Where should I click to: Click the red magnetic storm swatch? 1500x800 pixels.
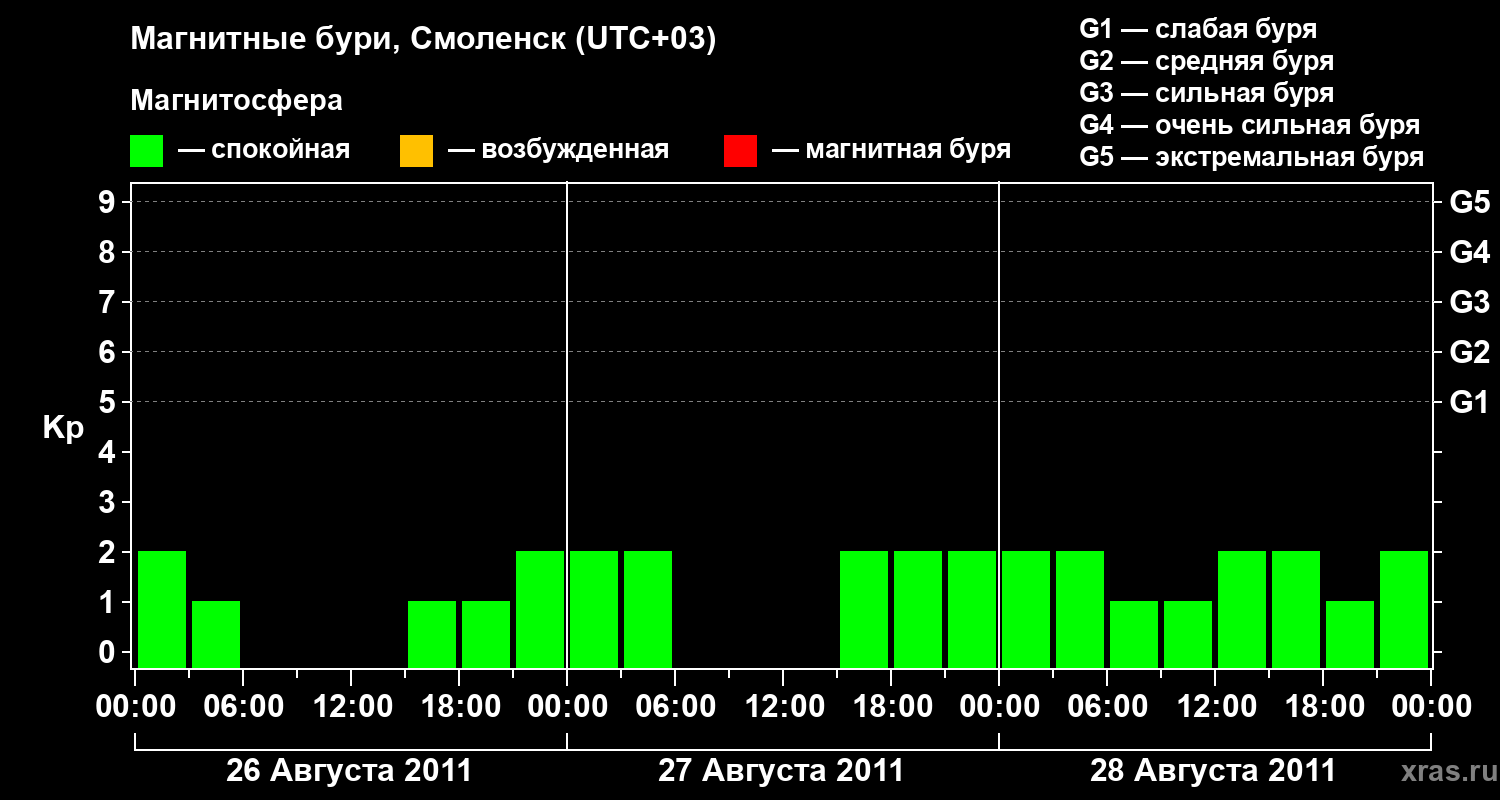pyautogui.click(x=740, y=151)
